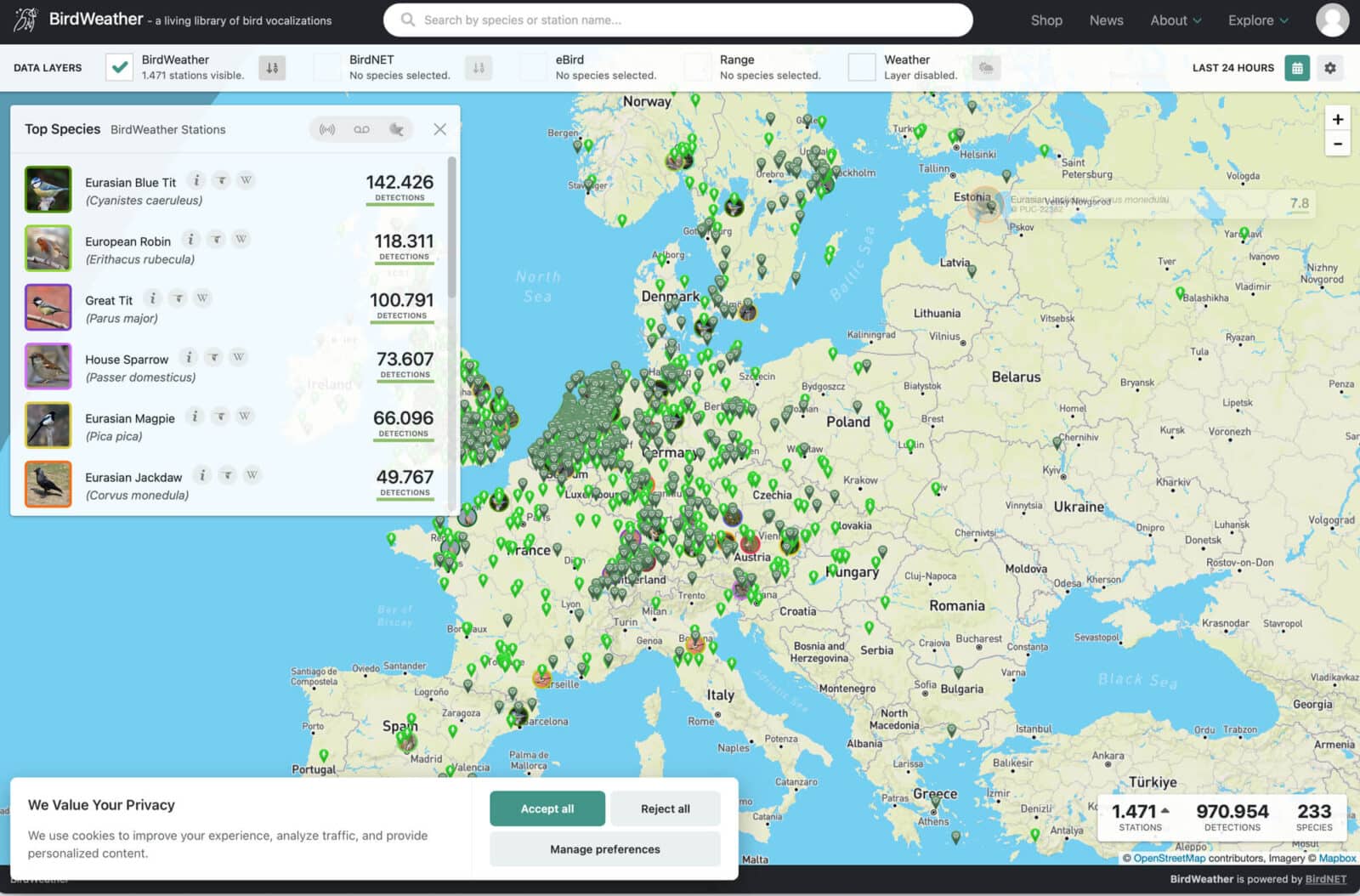Viewport: 1360px width, 896px height.
Task: Click the BirdNET layer filter sort icon
Action: 479,68
